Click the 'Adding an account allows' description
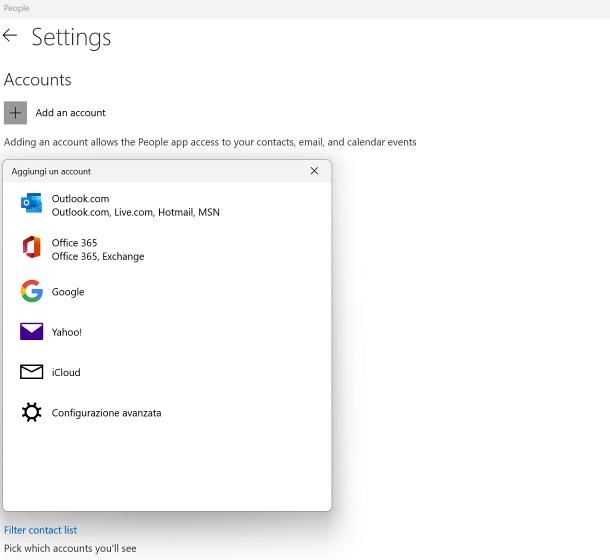The image size is (610, 560). pos(210,142)
